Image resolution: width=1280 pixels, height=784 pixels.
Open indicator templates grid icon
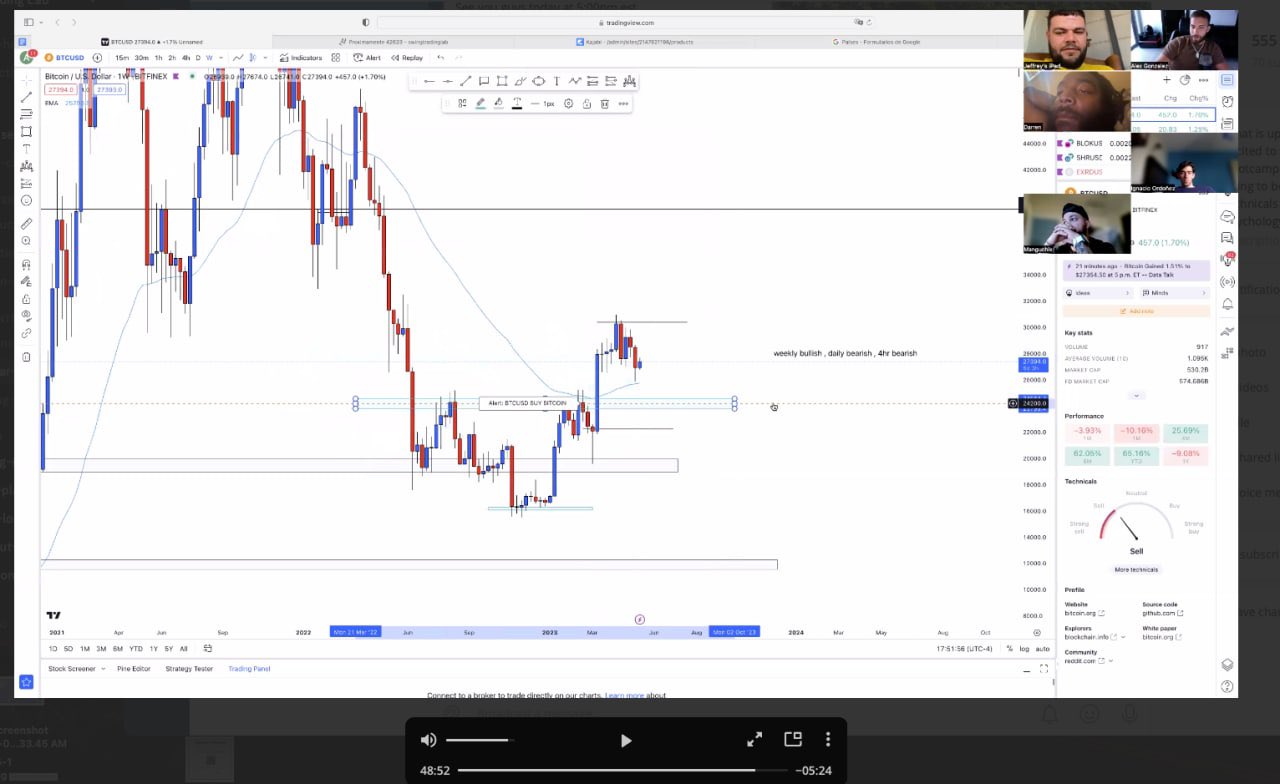[337, 58]
